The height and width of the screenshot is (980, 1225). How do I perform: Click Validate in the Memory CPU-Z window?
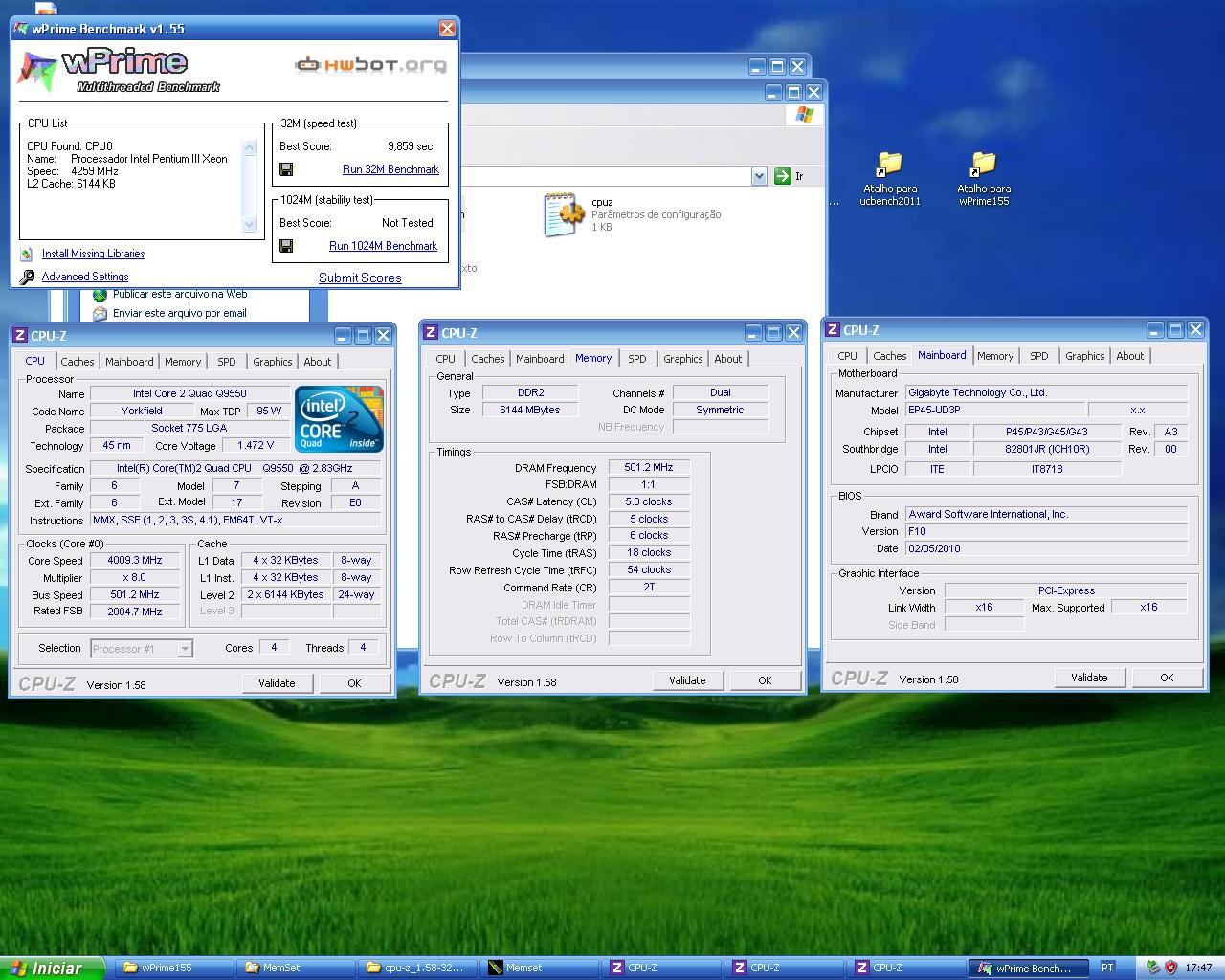[687, 680]
